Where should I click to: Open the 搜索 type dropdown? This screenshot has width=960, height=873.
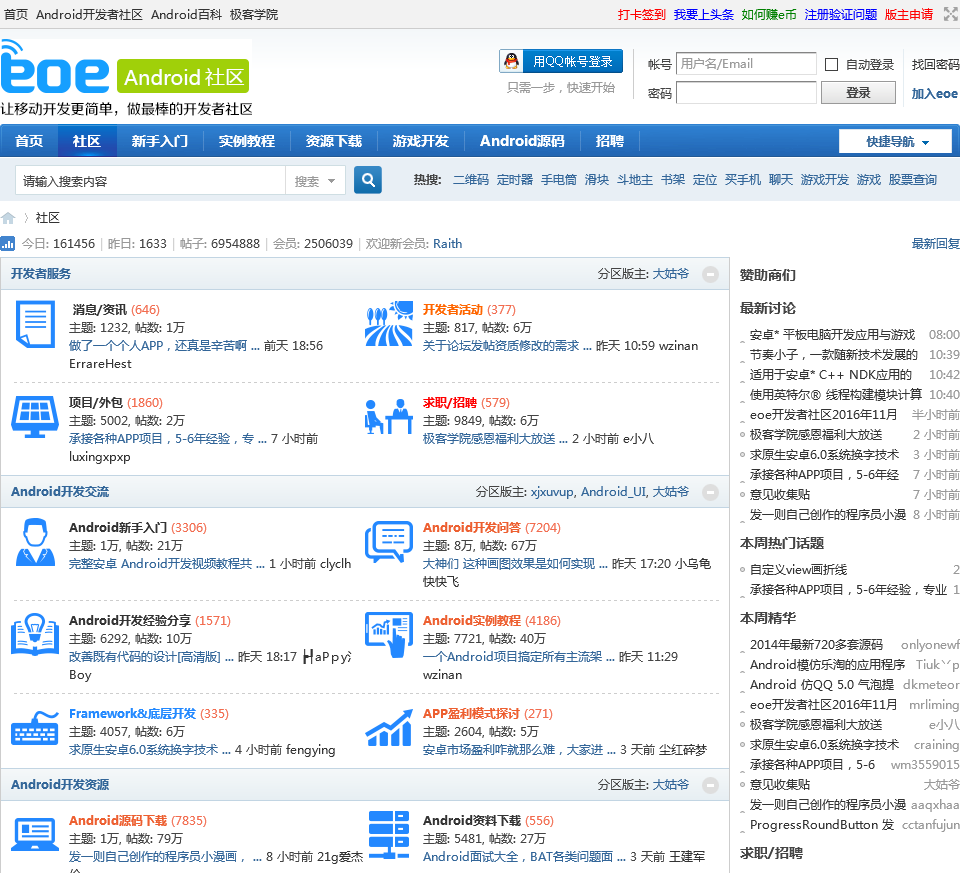(315, 181)
